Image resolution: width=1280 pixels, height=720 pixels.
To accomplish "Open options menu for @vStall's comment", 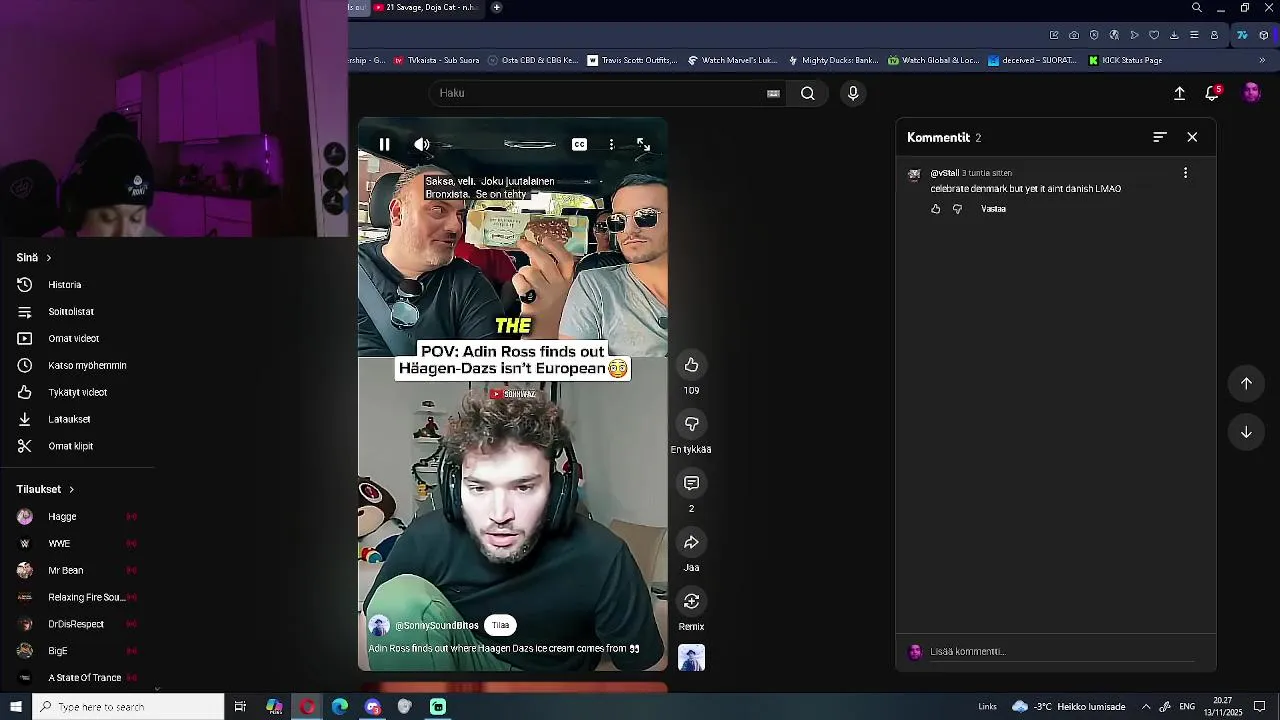I will coord(1185,173).
